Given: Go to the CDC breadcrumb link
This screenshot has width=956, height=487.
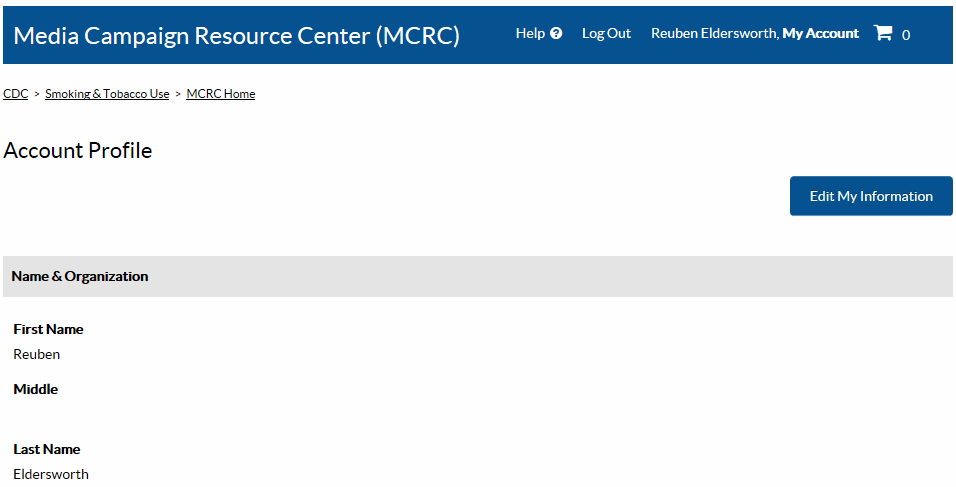Looking at the screenshot, I should point(15,94).
